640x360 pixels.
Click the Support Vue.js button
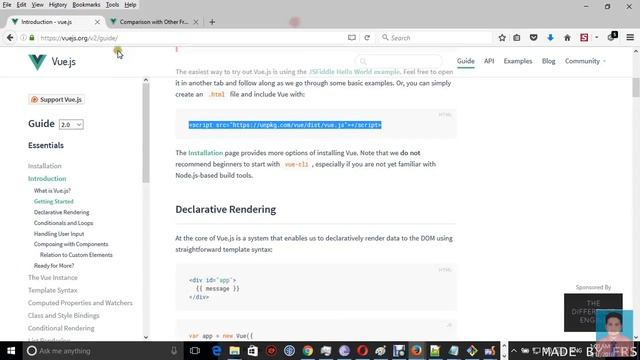(56, 100)
